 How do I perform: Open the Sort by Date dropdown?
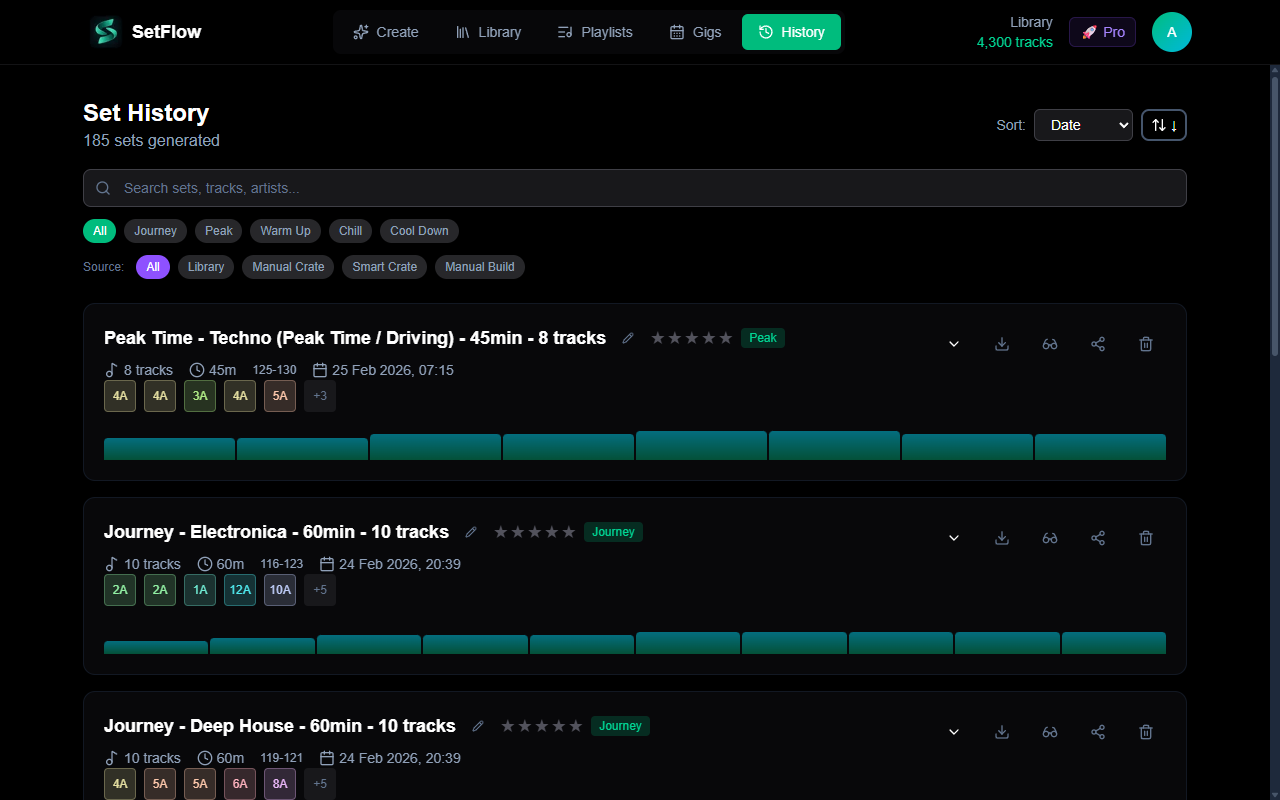pyautogui.click(x=1083, y=125)
